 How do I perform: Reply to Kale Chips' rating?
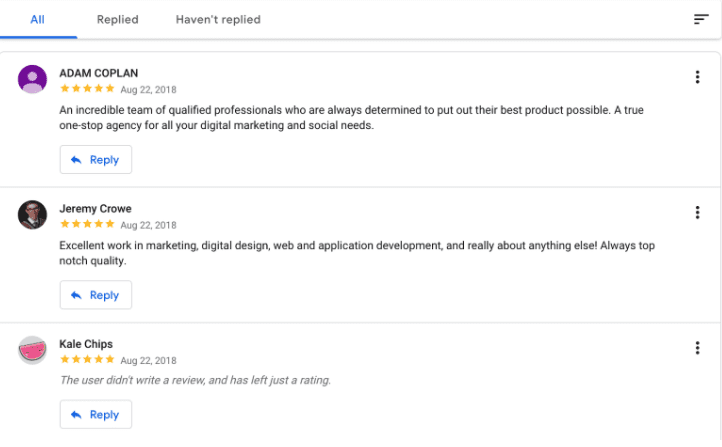(96, 415)
